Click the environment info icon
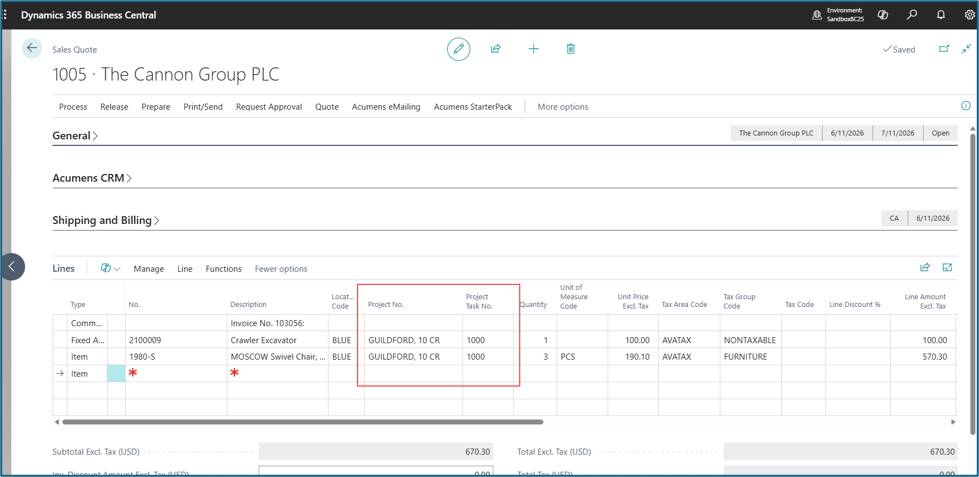The height and width of the screenshot is (477, 979). pos(817,15)
